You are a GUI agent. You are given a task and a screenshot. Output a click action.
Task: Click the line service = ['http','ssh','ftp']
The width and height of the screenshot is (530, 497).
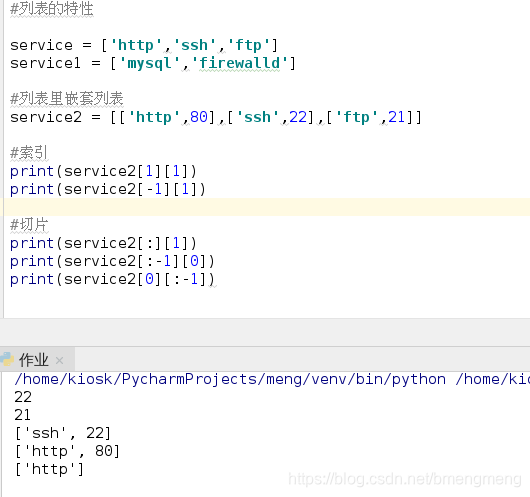144,45
